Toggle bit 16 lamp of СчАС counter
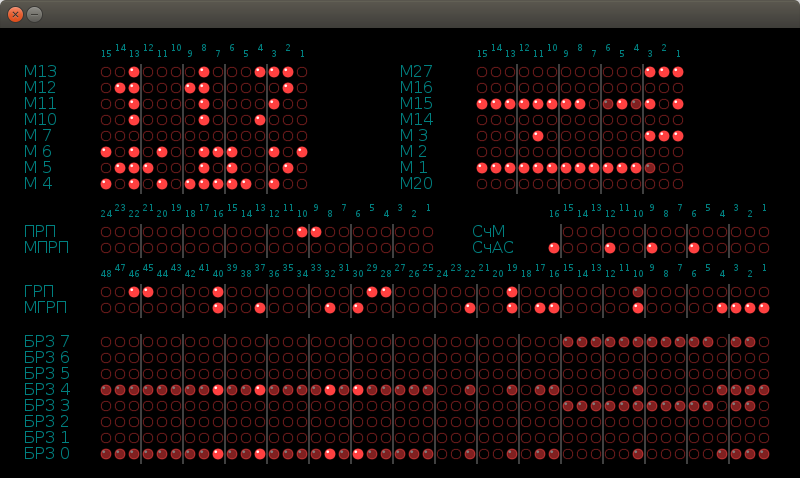 pyautogui.click(x=554, y=248)
